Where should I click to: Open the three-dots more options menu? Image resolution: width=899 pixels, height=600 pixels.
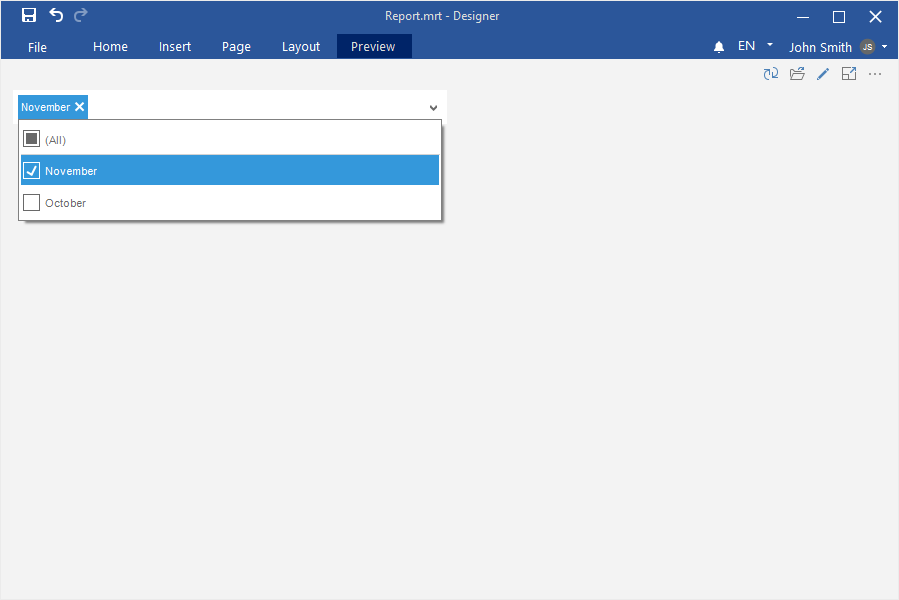click(875, 74)
